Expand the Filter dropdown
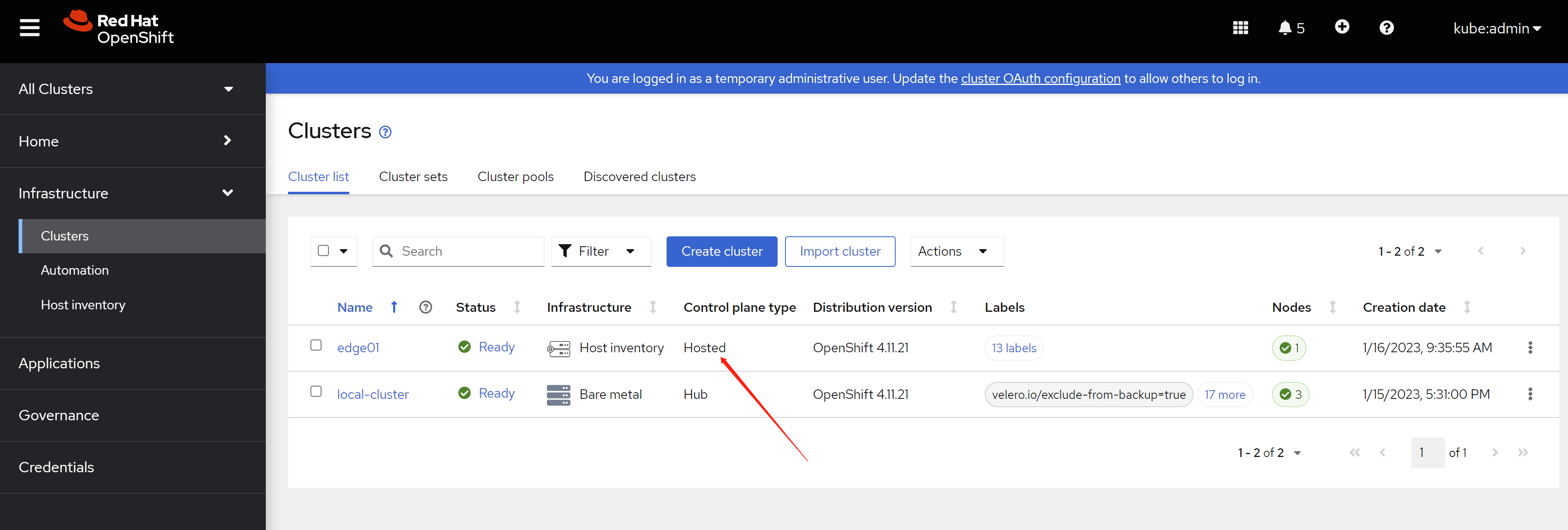This screenshot has height=530, width=1568. point(600,251)
